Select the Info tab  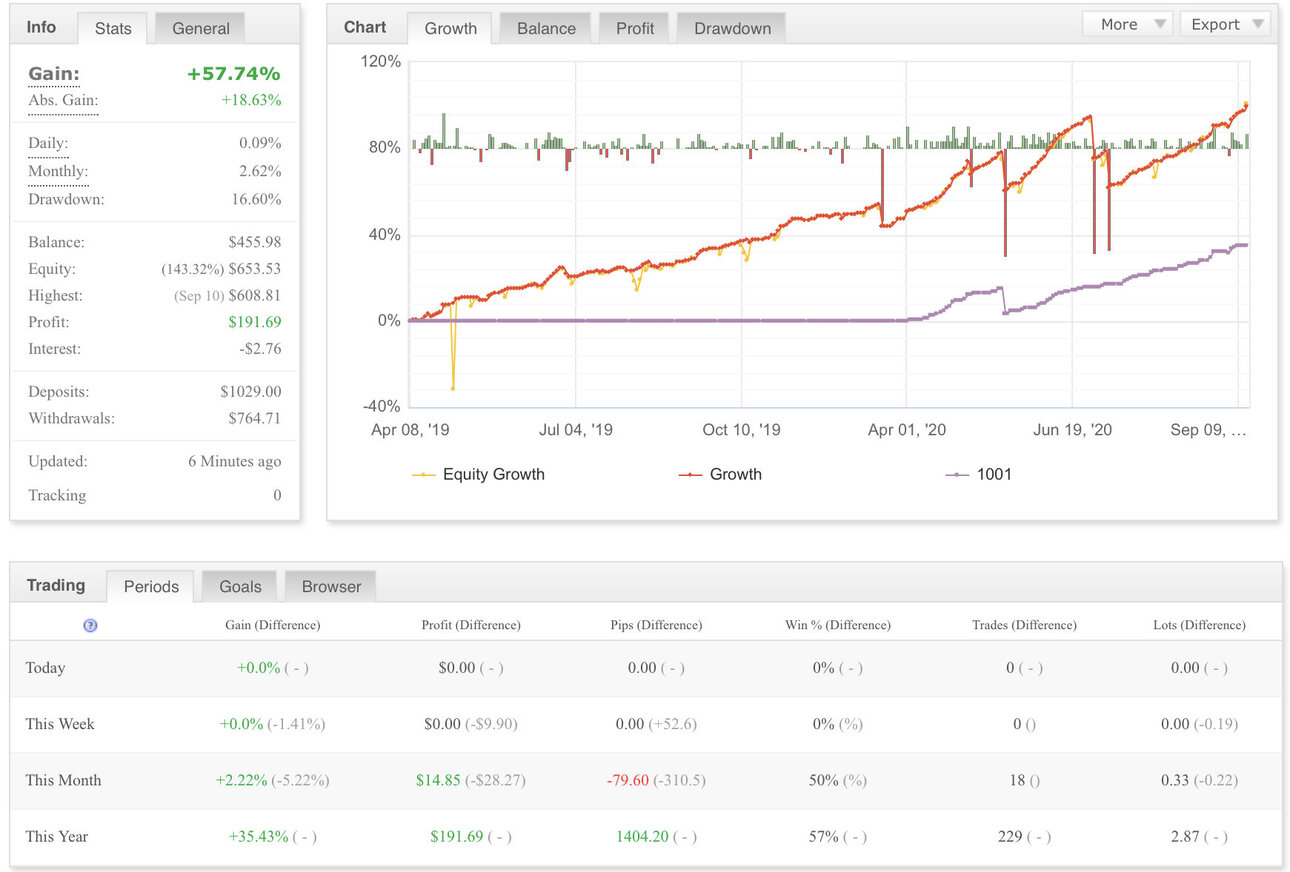tap(41, 27)
